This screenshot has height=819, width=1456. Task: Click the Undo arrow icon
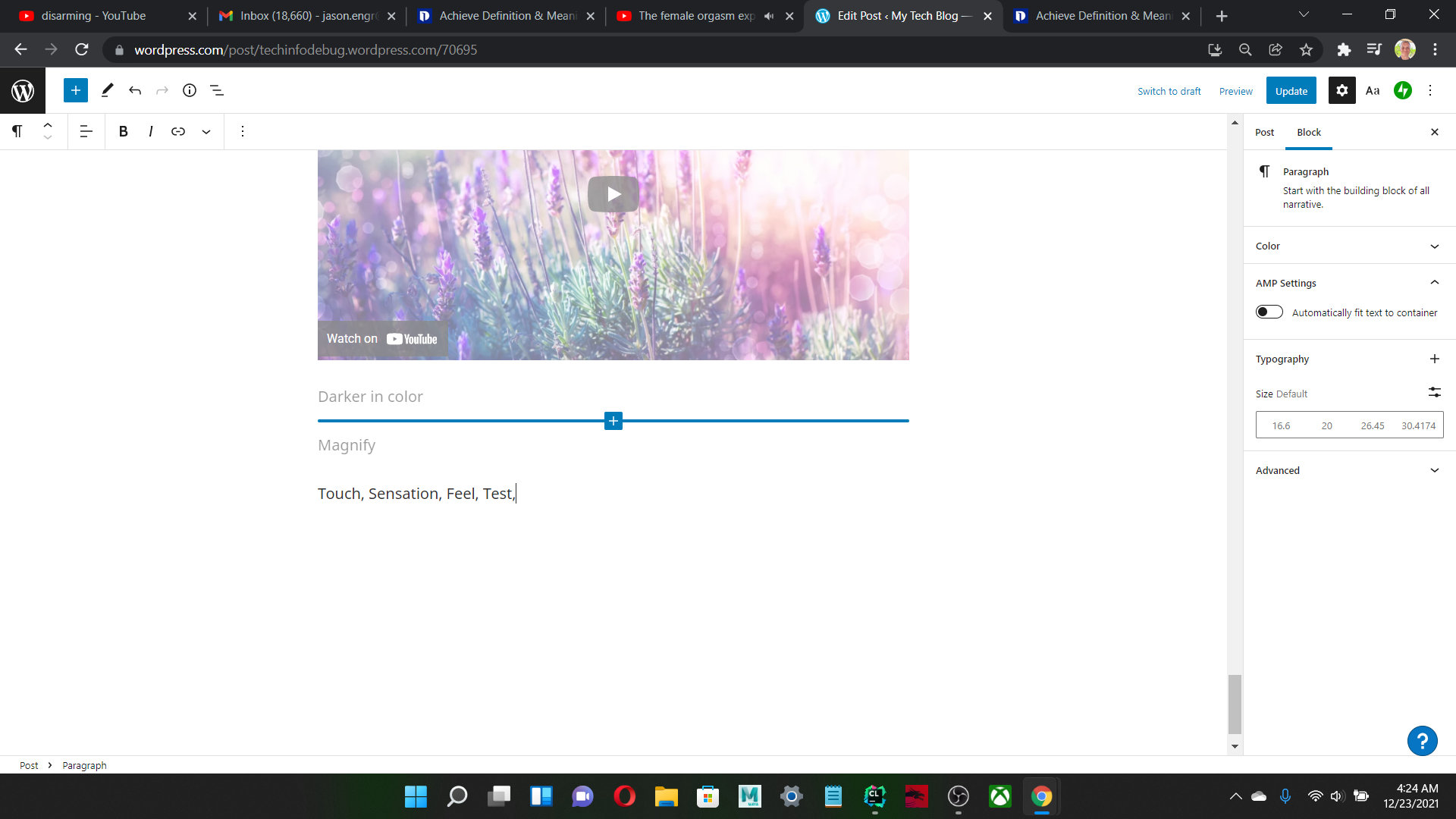[135, 90]
